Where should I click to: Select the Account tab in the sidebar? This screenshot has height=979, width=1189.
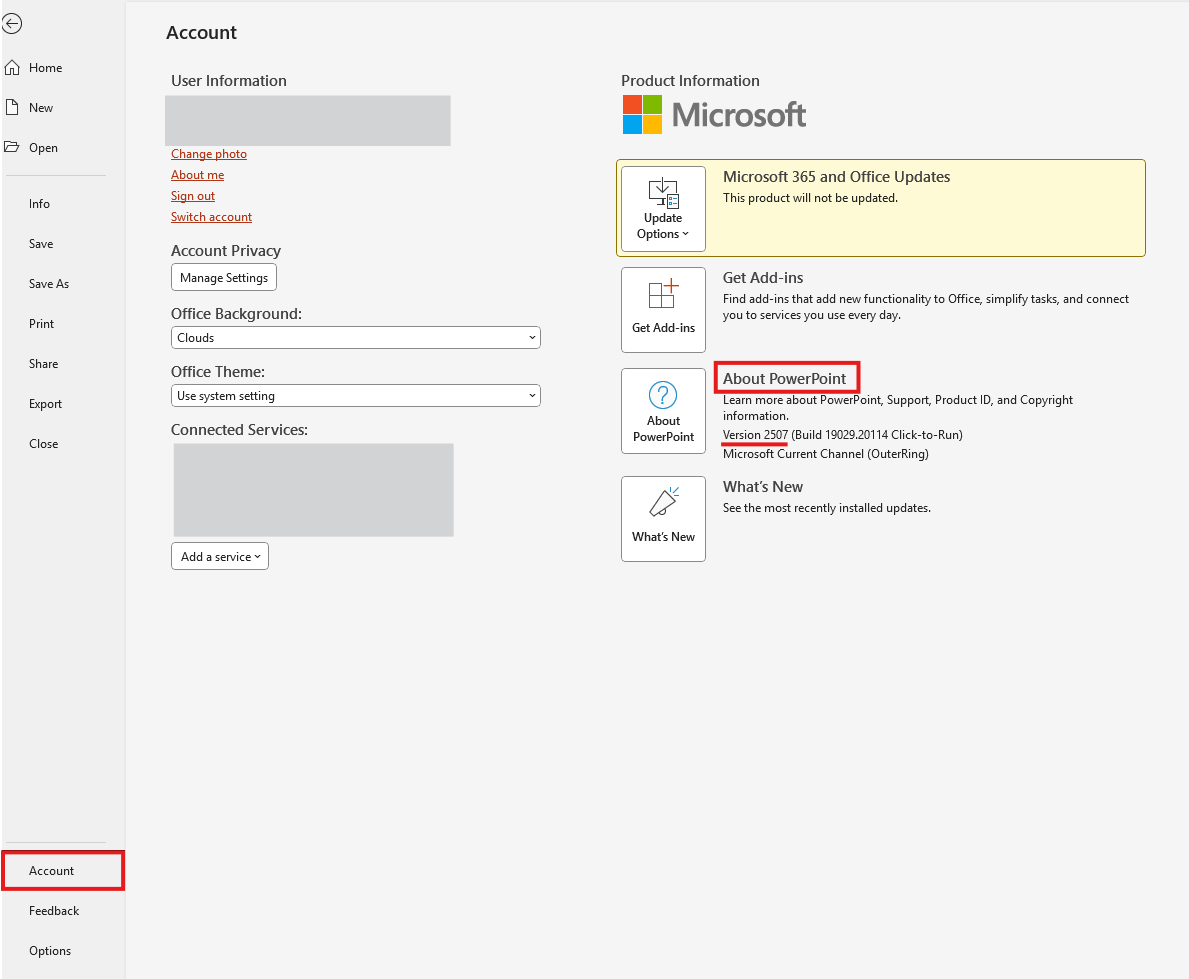pyautogui.click(x=63, y=871)
